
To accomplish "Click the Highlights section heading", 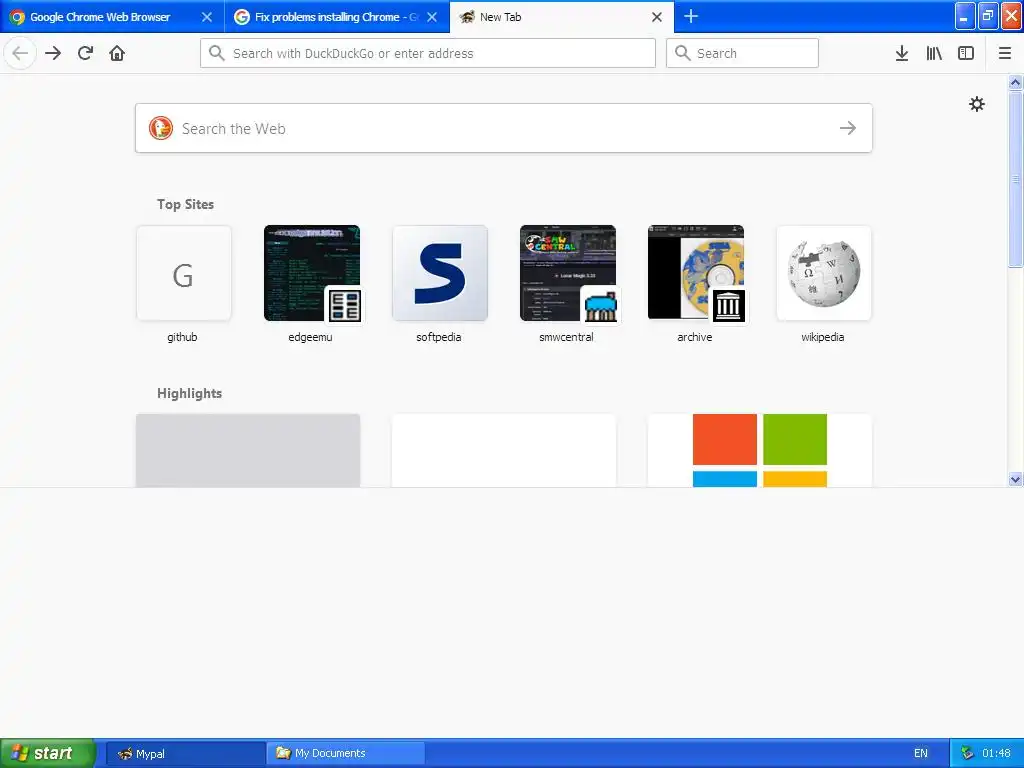I will coord(189,393).
